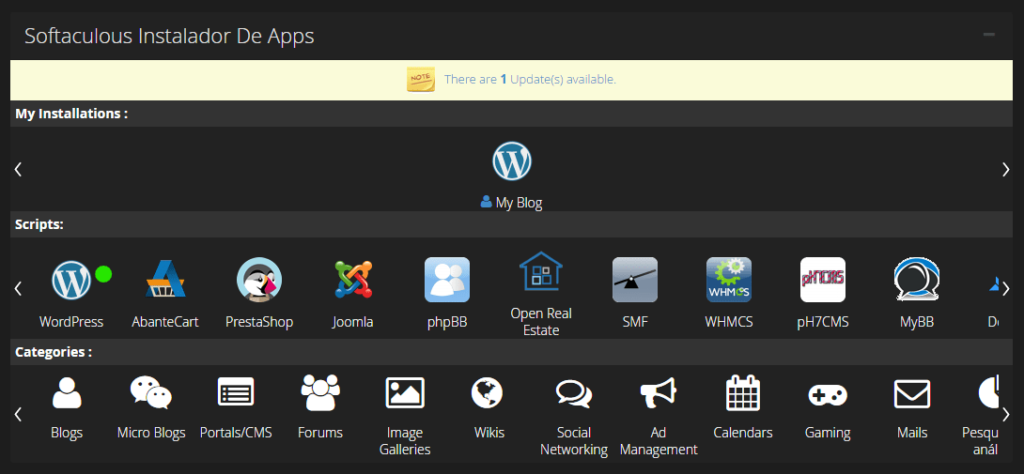Open the Social Networking category icon

(x=574, y=394)
